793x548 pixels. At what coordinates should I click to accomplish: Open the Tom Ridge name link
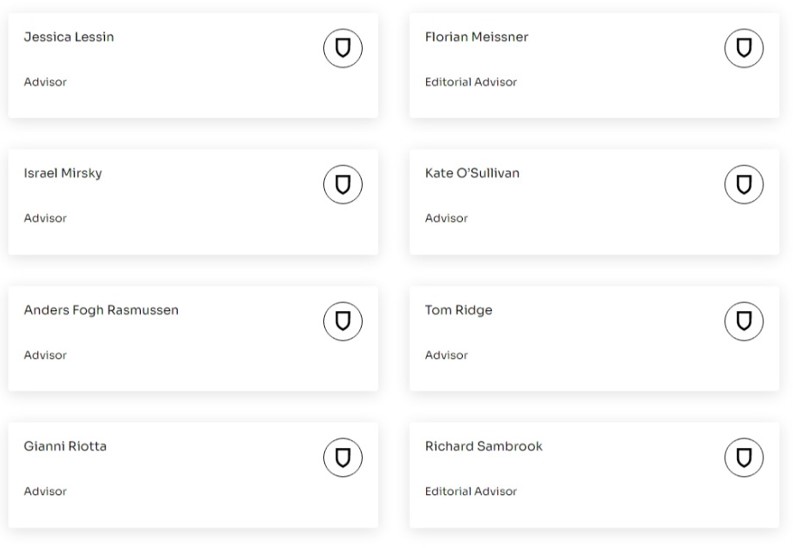pyautogui.click(x=458, y=310)
